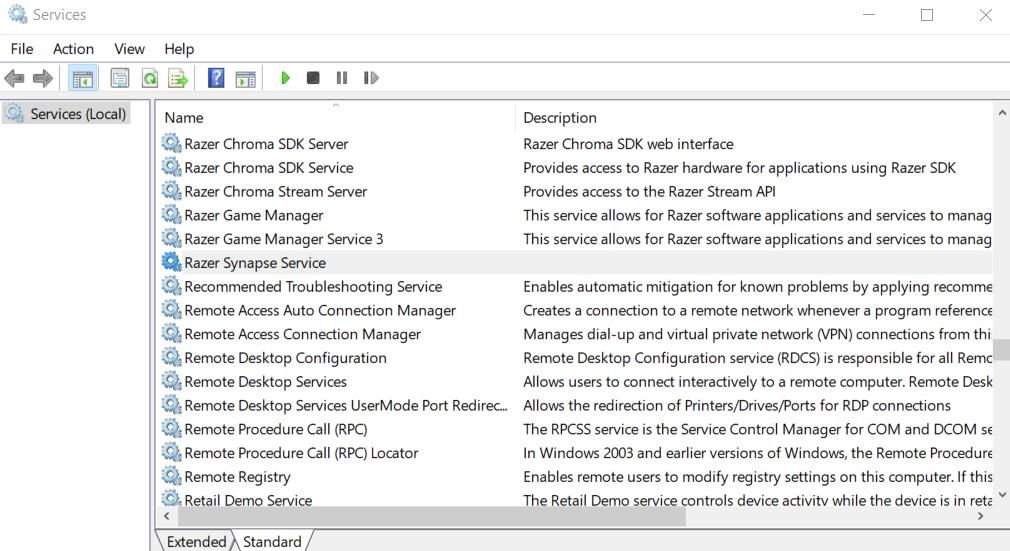
Task: Open the Action menu
Action: click(x=73, y=48)
